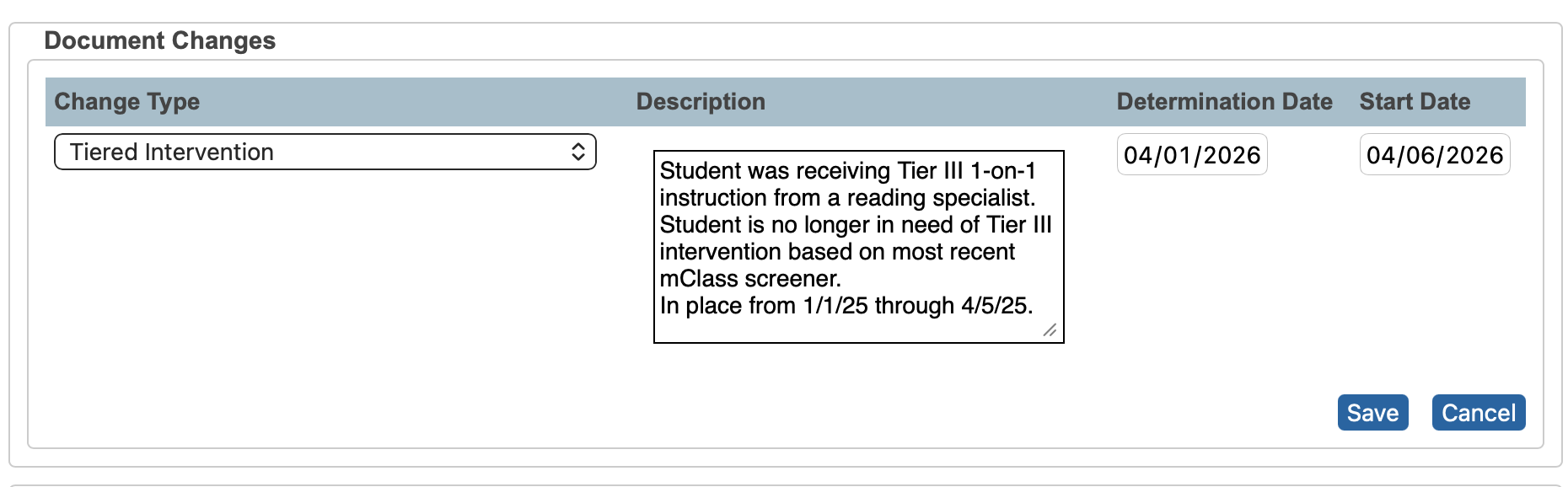Screen dimensions: 1568x487
Task: Click the Description column header
Action: (701, 101)
